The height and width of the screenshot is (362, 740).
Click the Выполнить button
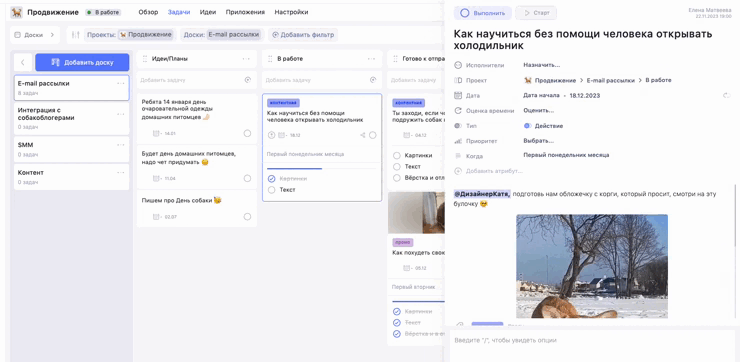tap(483, 13)
